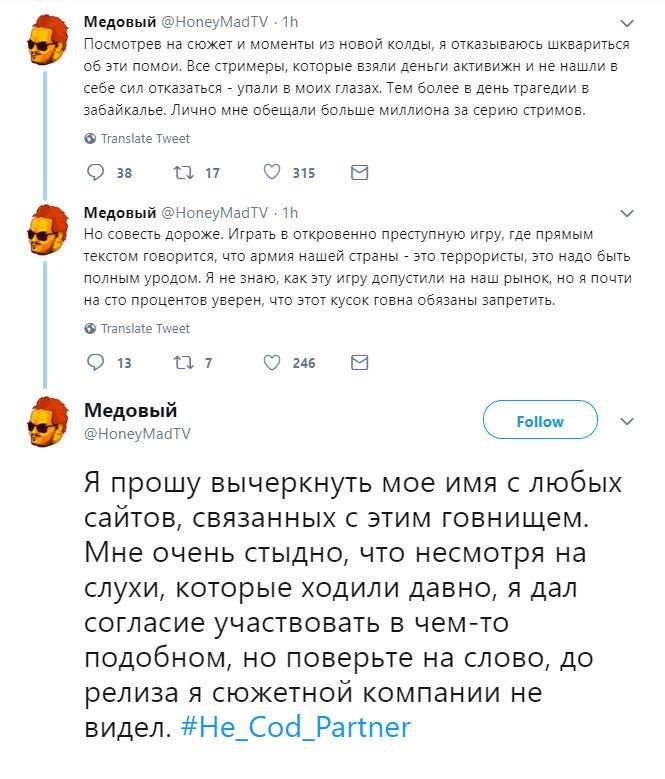Translate the first tweet
The width and height of the screenshot is (665, 779).
143,138
